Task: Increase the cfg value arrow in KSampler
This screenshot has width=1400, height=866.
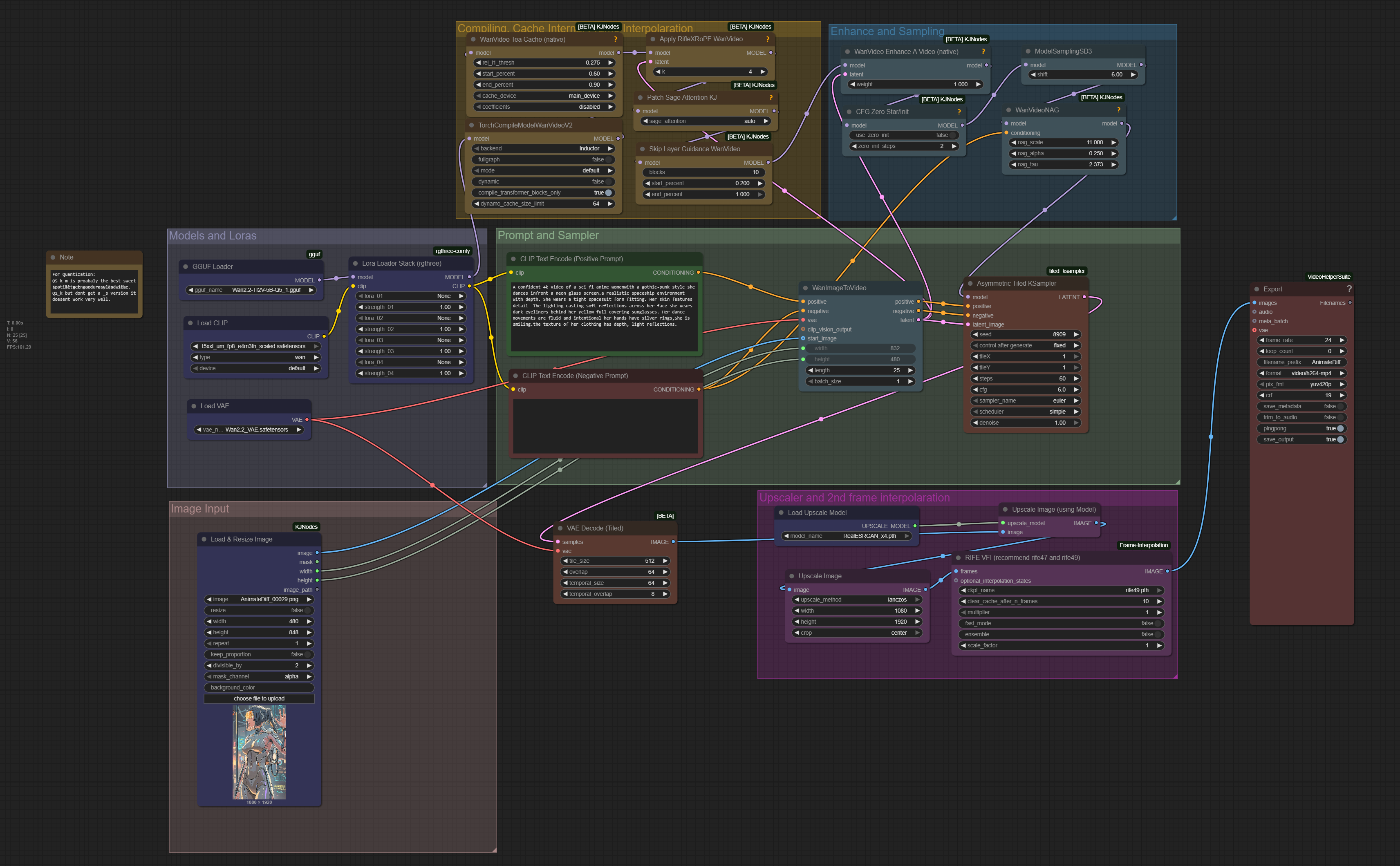Action: coord(1076,389)
